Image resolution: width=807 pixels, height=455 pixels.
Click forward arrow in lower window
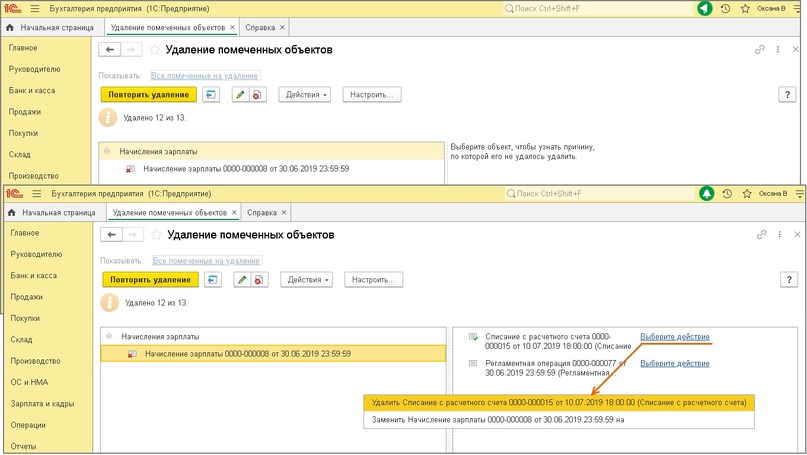coord(133,235)
